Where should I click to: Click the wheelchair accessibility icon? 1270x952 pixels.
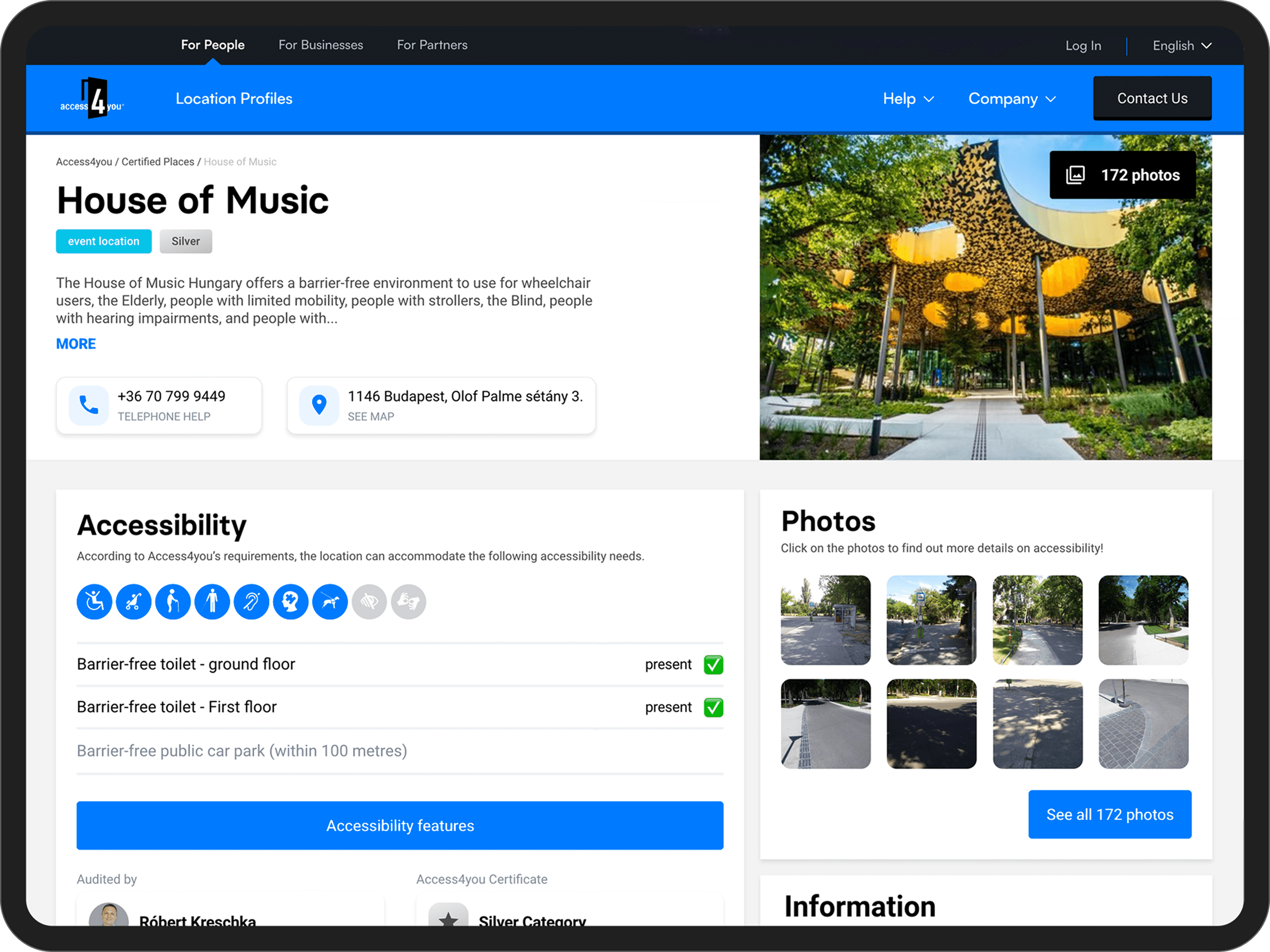tap(94, 601)
